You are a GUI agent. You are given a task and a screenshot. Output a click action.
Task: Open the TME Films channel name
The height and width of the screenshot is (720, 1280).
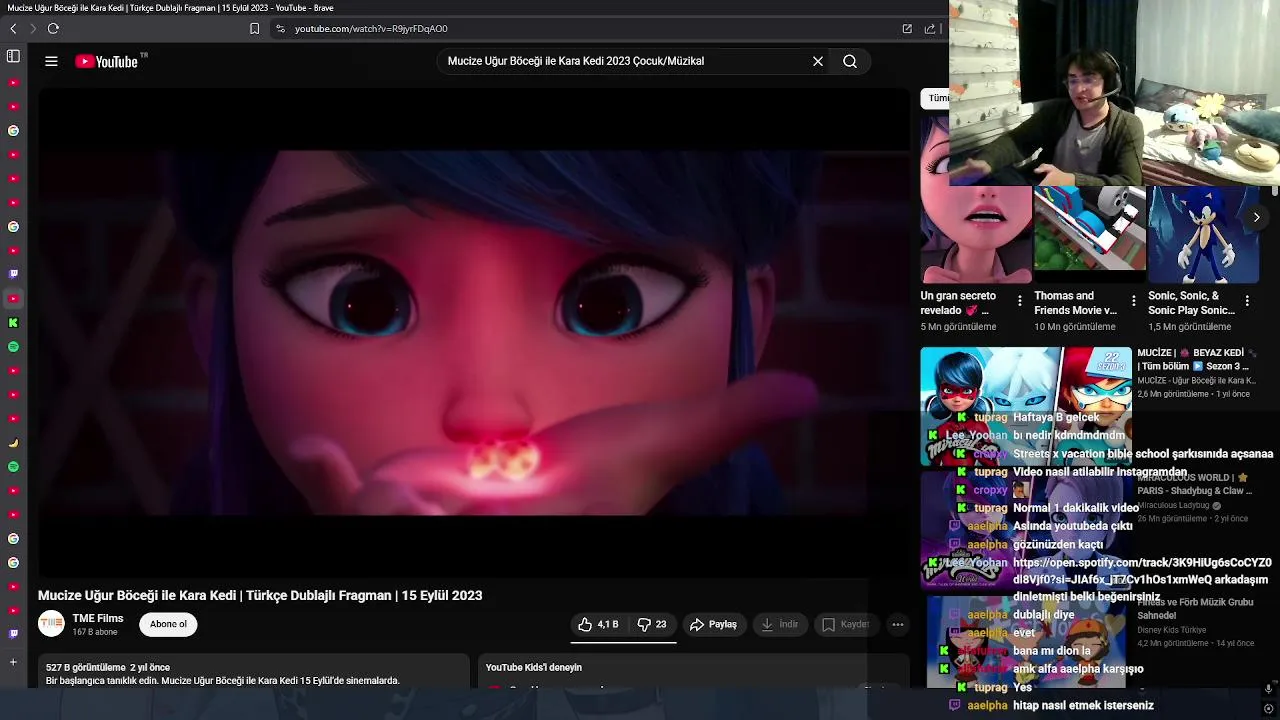click(x=98, y=618)
